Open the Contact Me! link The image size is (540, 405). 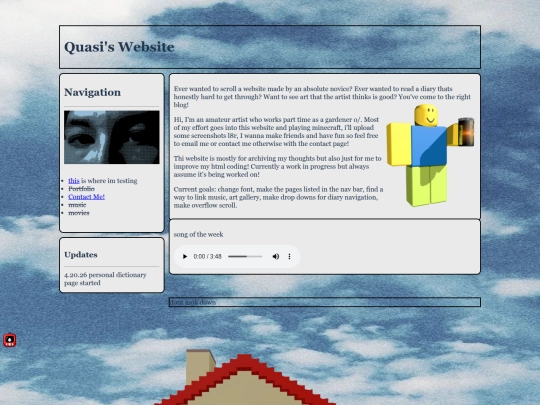click(x=86, y=197)
